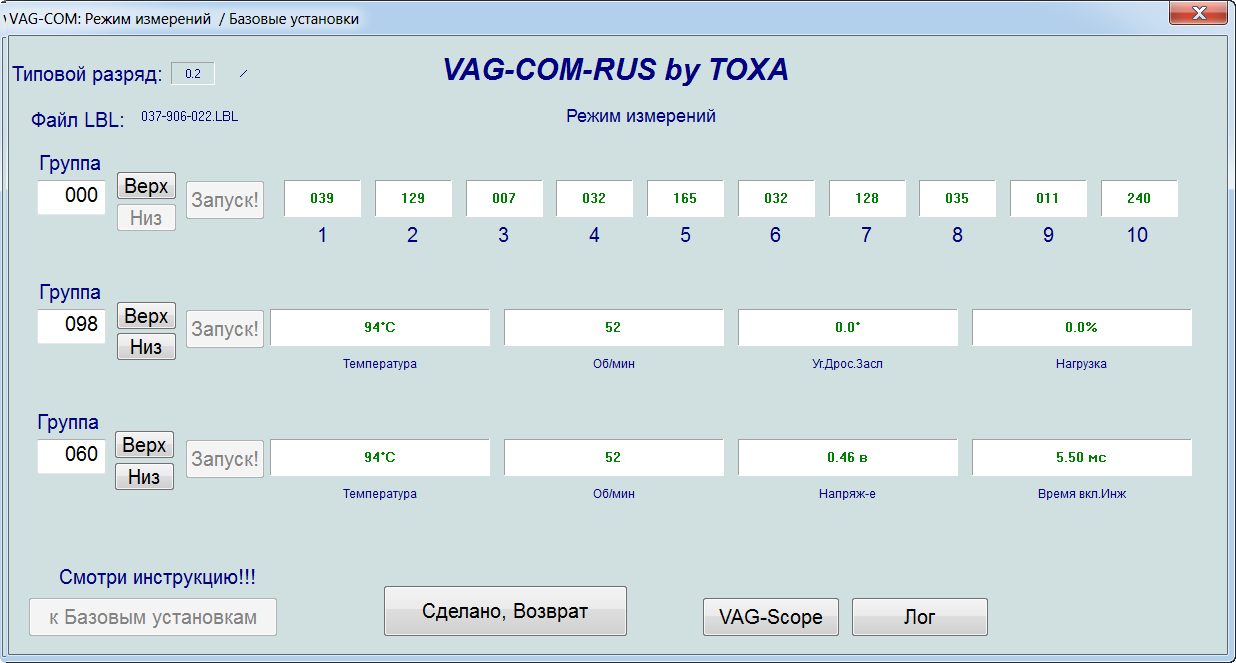Close the VAG-COM window
Image resolution: width=1236 pixels, height=663 pixels.
[x=1198, y=12]
